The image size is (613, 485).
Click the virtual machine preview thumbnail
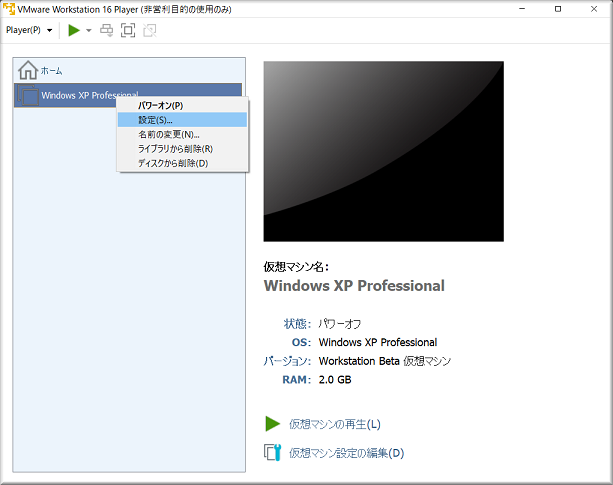pyautogui.click(x=384, y=151)
